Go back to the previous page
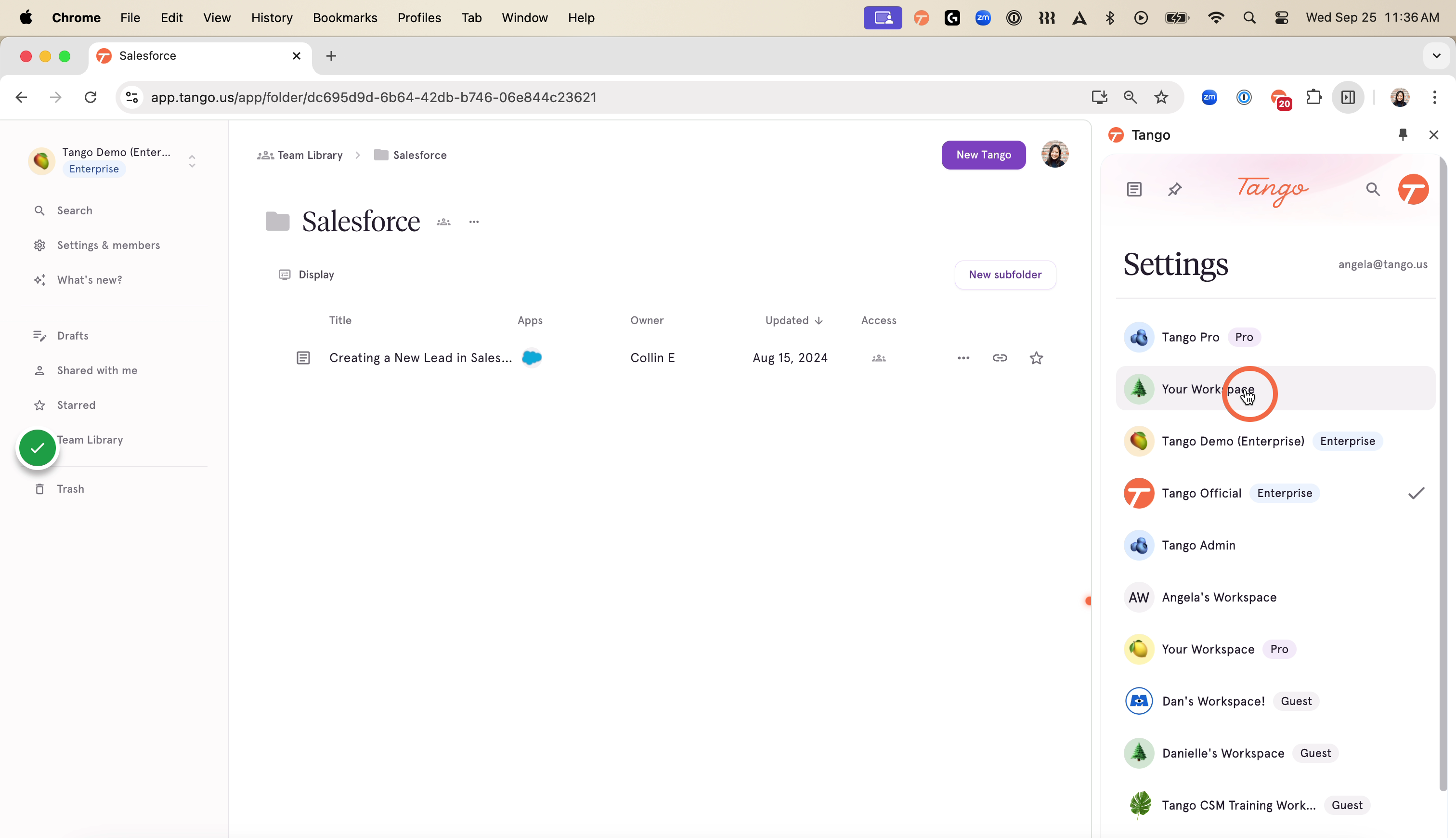Viewport: 1456px width, 838px height. coord(21,97)
